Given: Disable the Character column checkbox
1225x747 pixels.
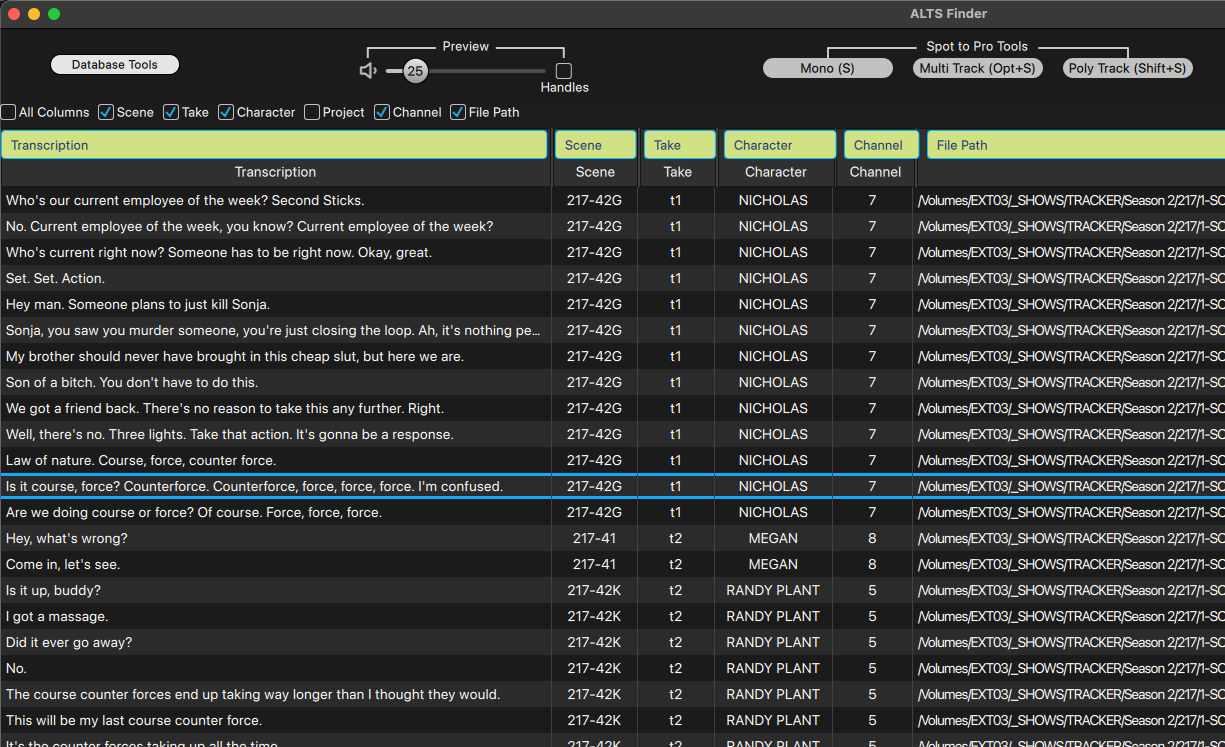Looking at the screenshot, I should tap(226, 112).
